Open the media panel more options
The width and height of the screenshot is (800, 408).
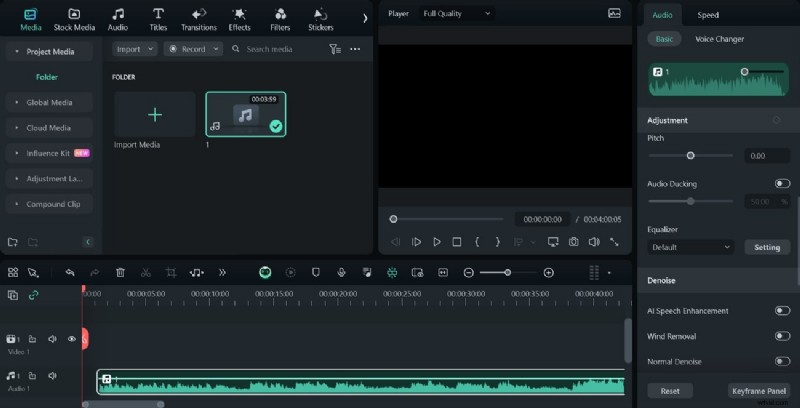[355, 49]
